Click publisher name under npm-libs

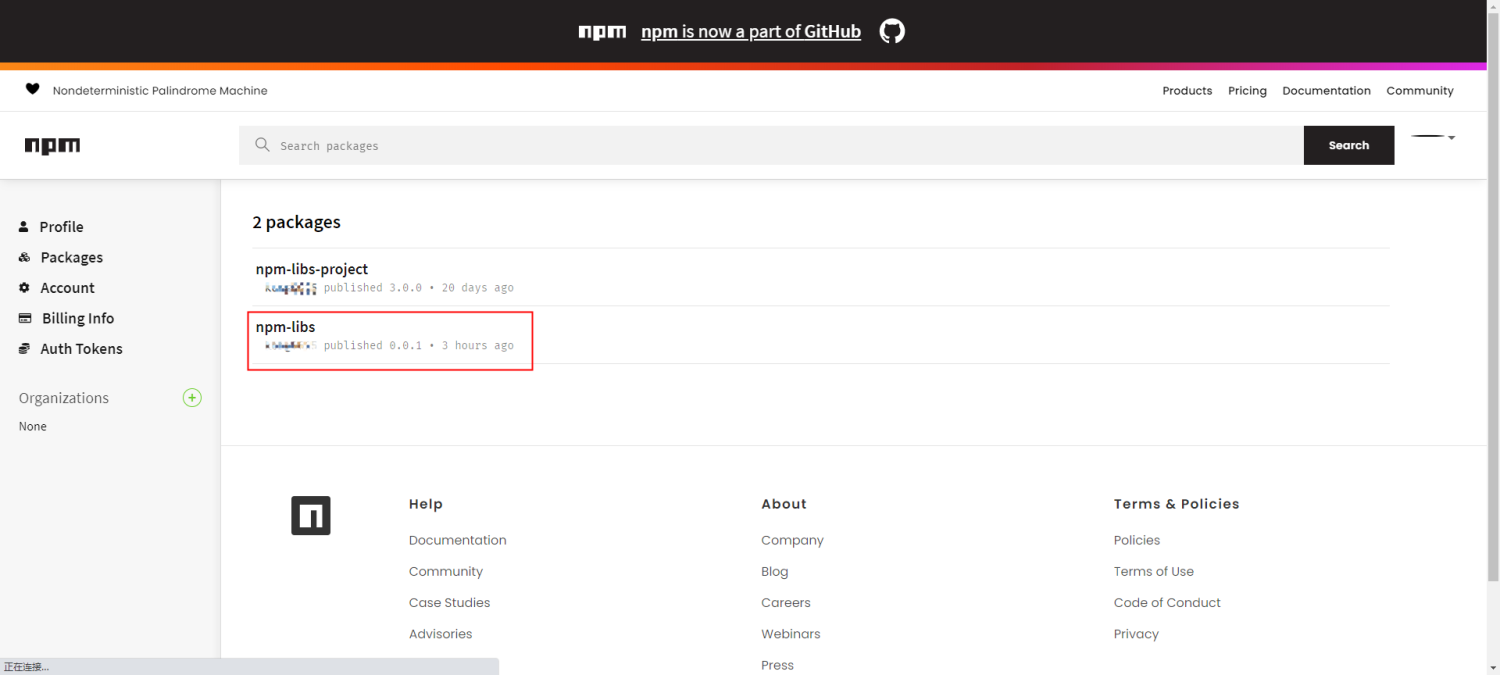tap(290, 346)
